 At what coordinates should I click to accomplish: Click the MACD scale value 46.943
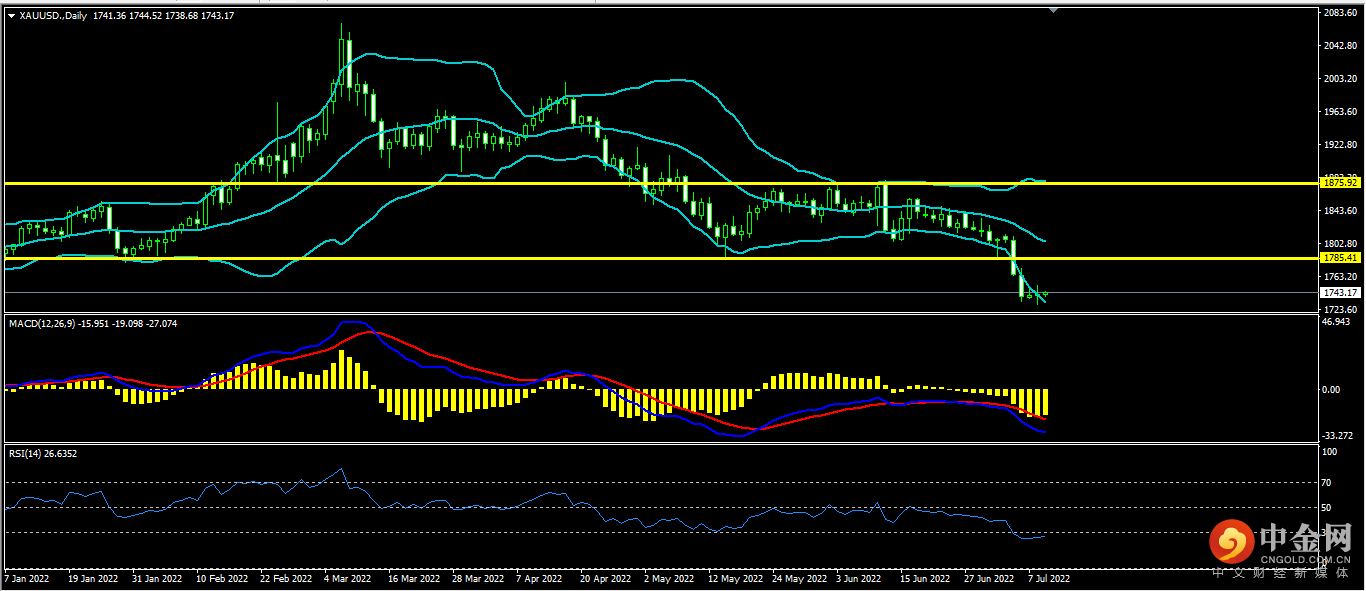coord(1337,322)
